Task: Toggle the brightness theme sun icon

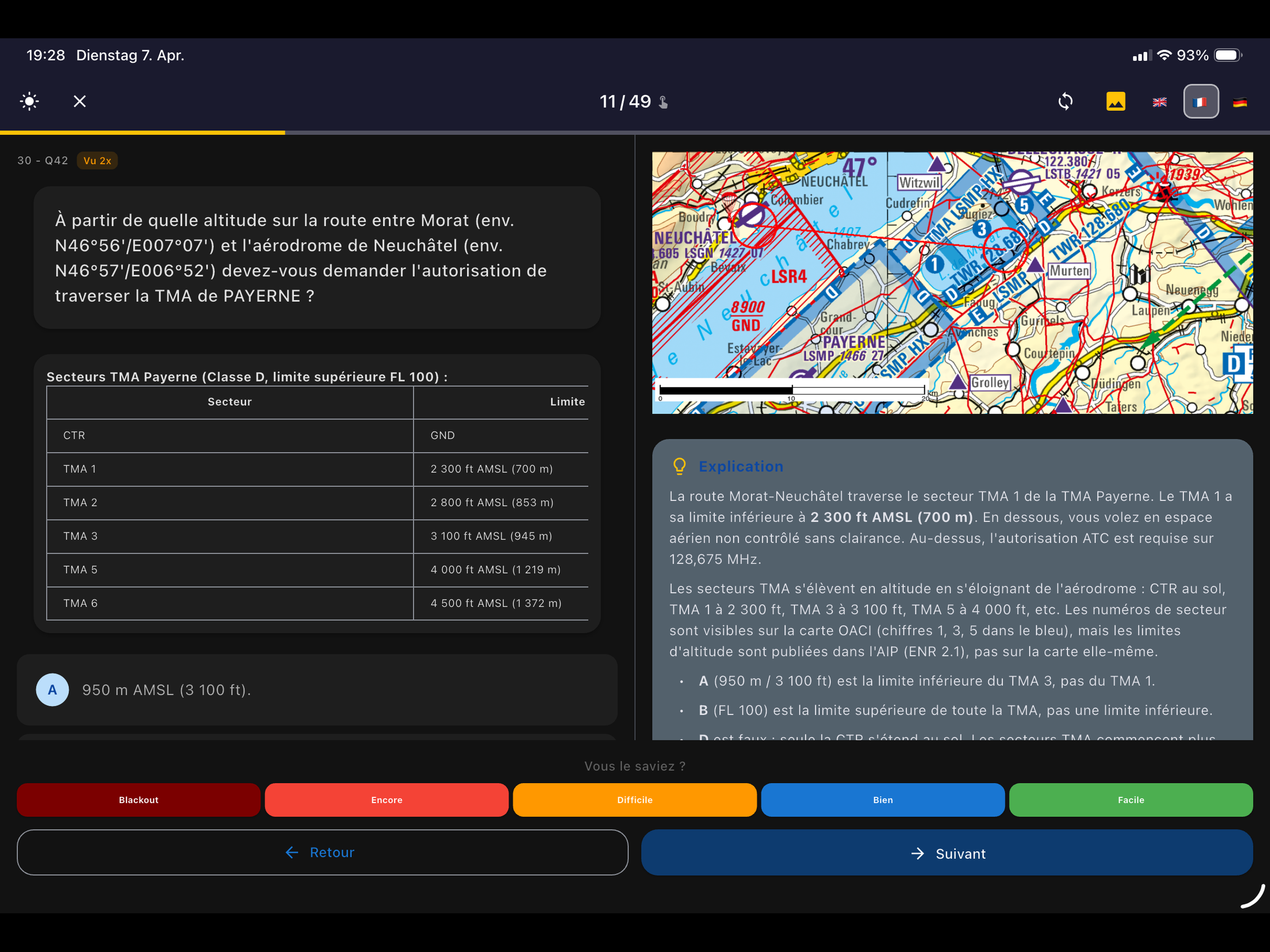Action: (29, 101)
